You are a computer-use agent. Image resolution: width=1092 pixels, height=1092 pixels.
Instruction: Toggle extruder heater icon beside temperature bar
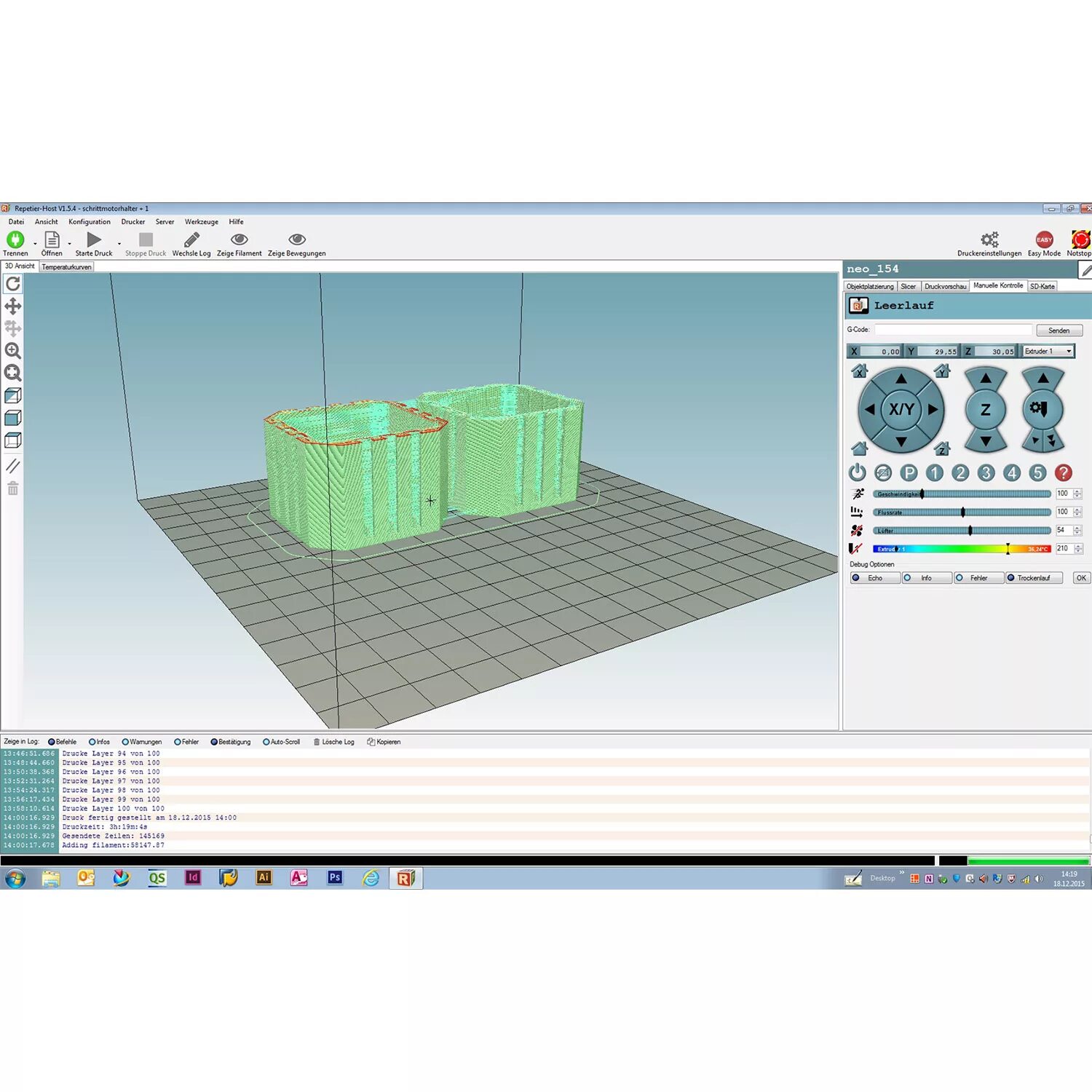coord(856,549)
